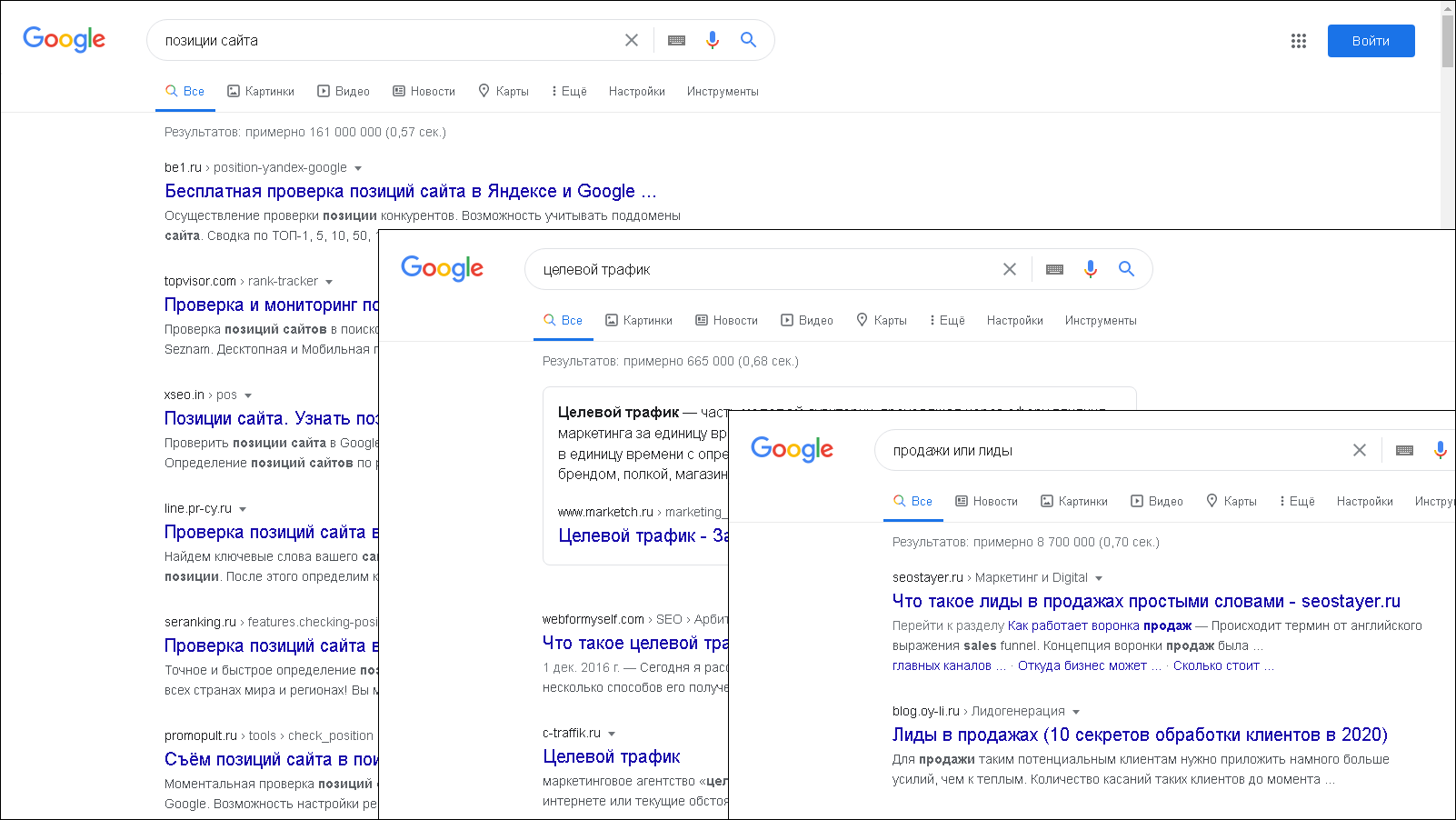Expand the dropdown arrow next to topvisor.com result
The image size is (1456, 820).
pos(329,282)
